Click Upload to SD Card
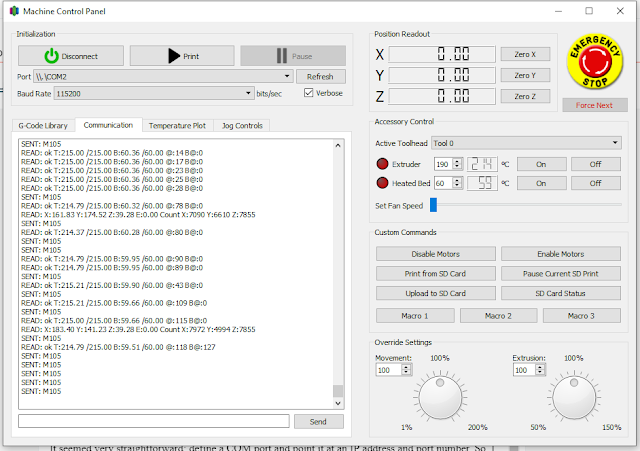 coord(436,293)
